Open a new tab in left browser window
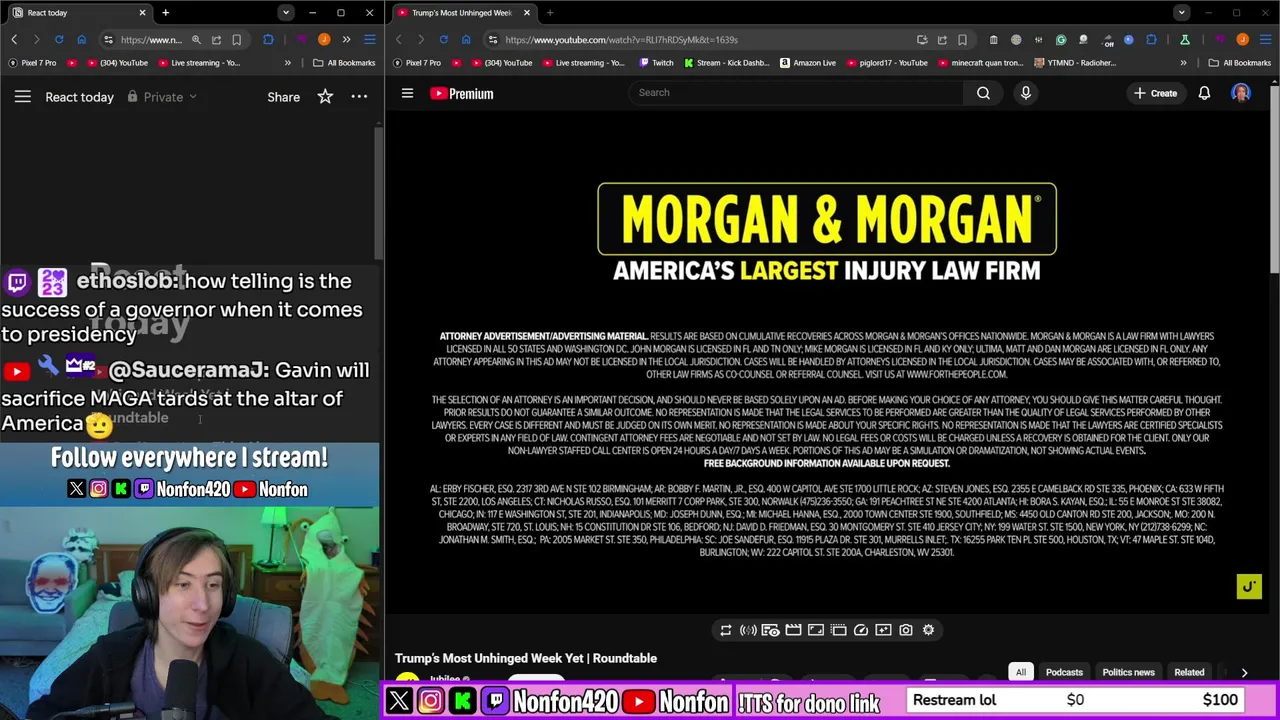The width and height of the screenshot is (1280, 720). (165, 12)
